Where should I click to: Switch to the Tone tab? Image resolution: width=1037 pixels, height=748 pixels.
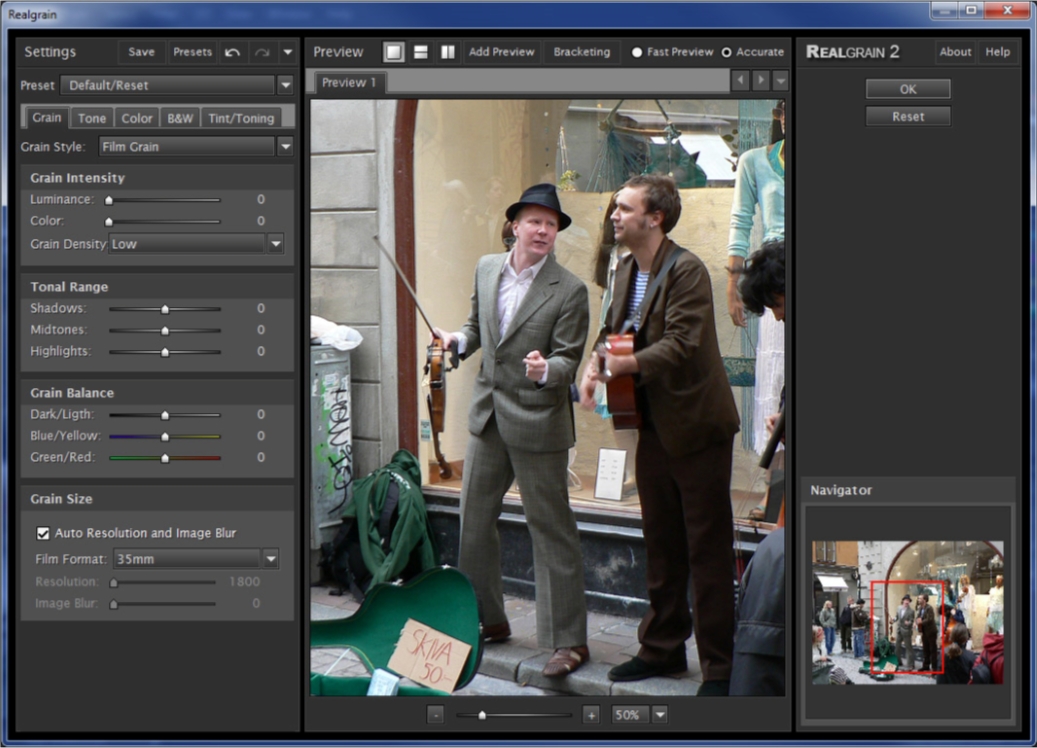pyautogui.click(x=92, y=118)
